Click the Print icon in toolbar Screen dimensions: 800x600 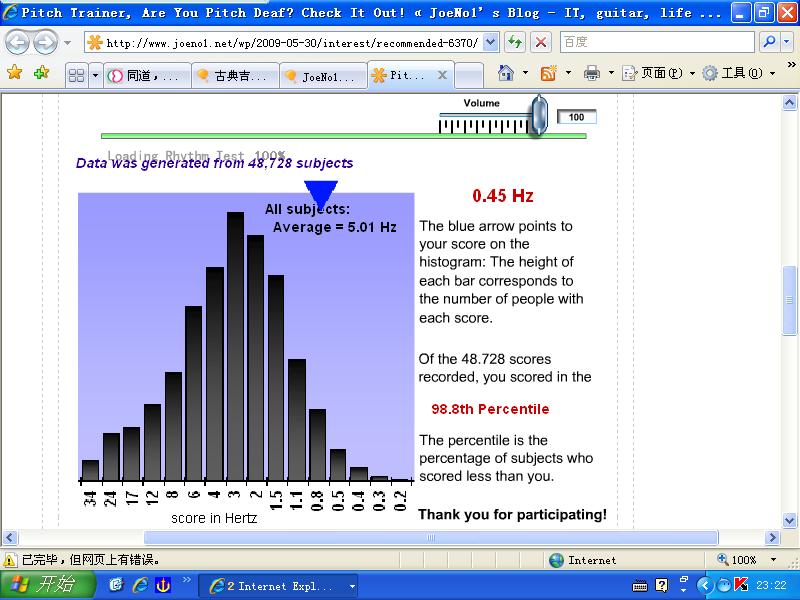pos(592,74)
